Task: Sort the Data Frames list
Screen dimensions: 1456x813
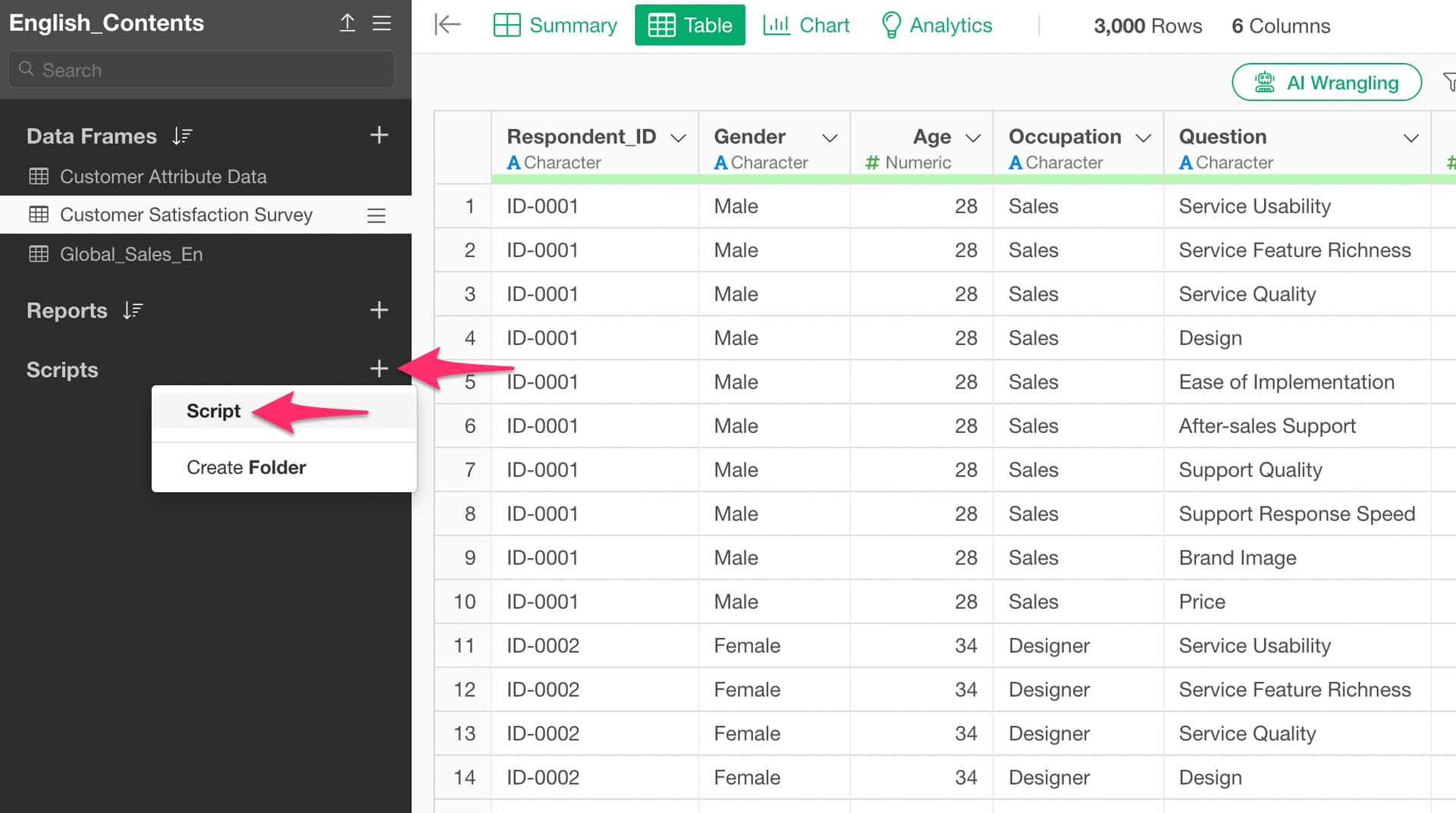Action: point(182,136)
